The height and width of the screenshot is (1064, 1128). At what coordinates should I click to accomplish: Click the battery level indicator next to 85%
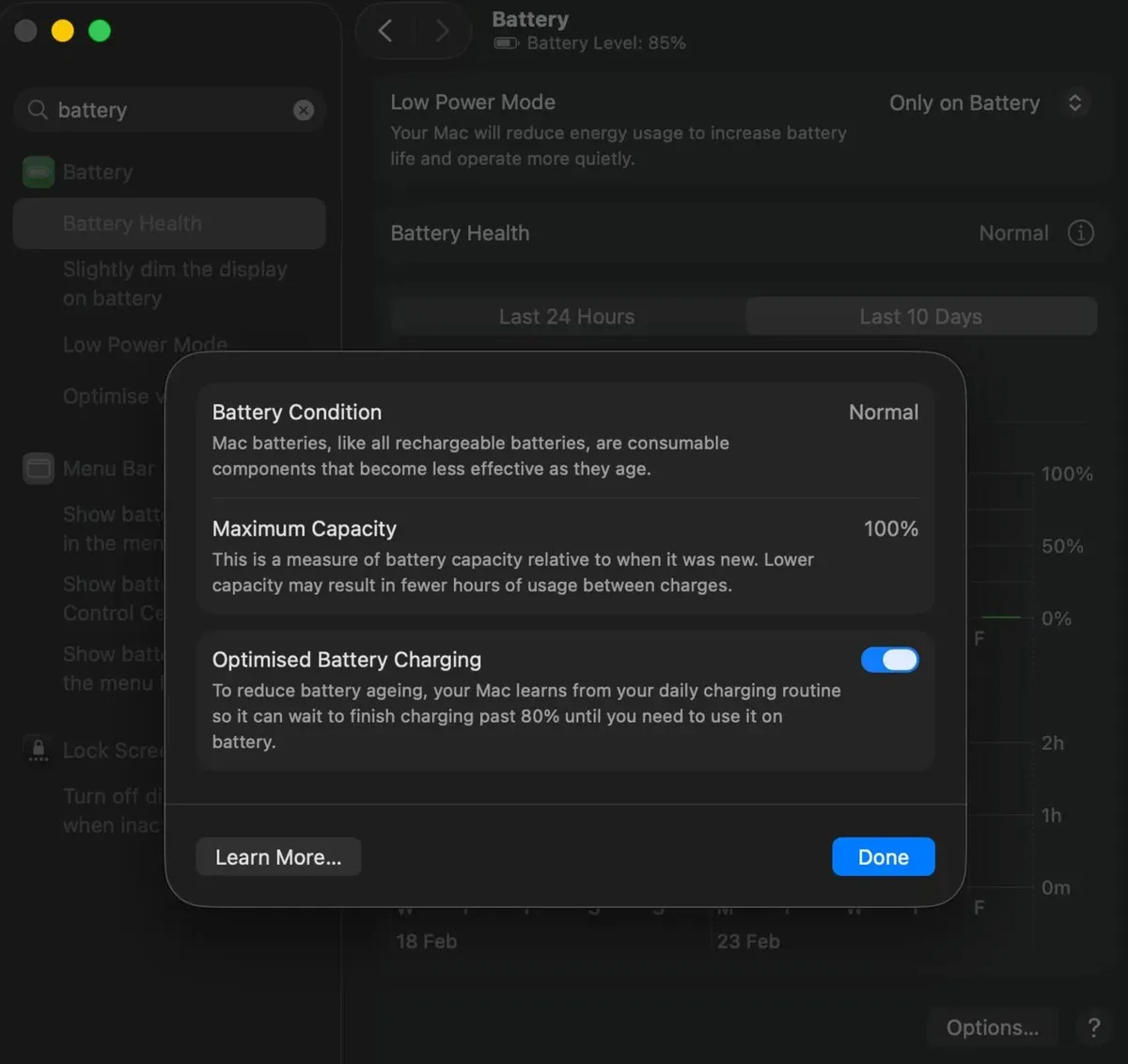coord(505,42)
